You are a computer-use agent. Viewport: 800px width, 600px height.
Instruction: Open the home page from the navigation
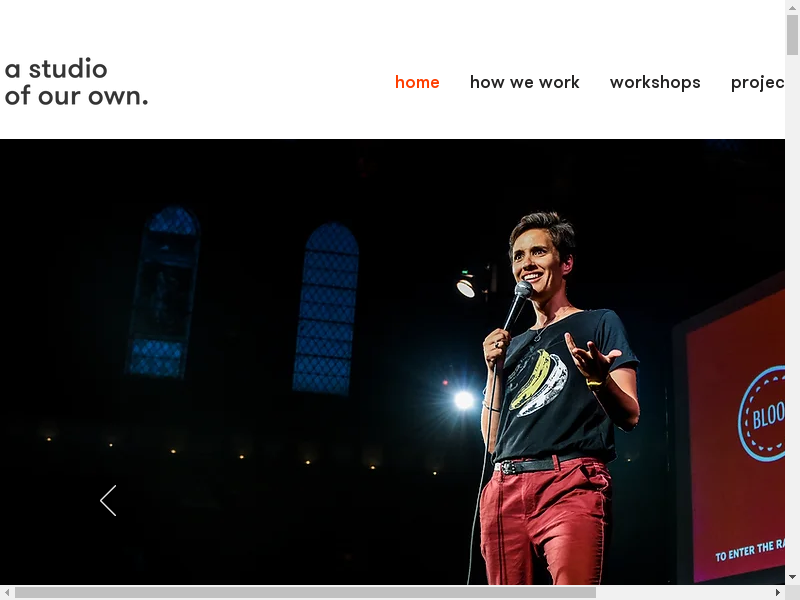pyautogui.click(x=417, y=82)
